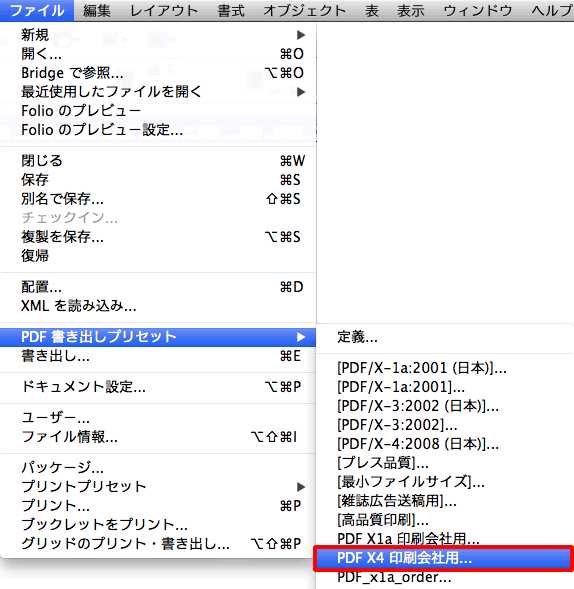Image resolution: width=574 pixels, height=589 pixels.
Task: Choose パッケージ... menu item
Action: pyautogui.click(x=158, y=468)
